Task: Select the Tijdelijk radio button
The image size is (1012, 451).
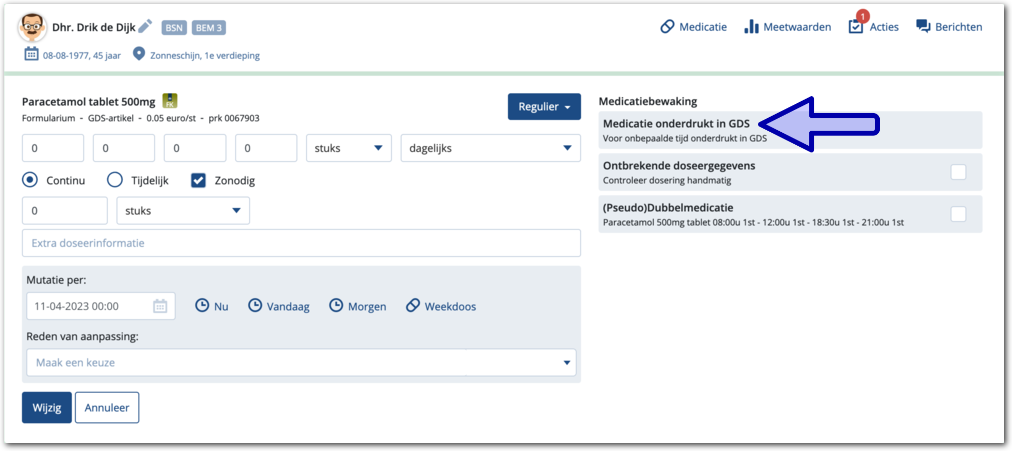Action: point(115,180)
